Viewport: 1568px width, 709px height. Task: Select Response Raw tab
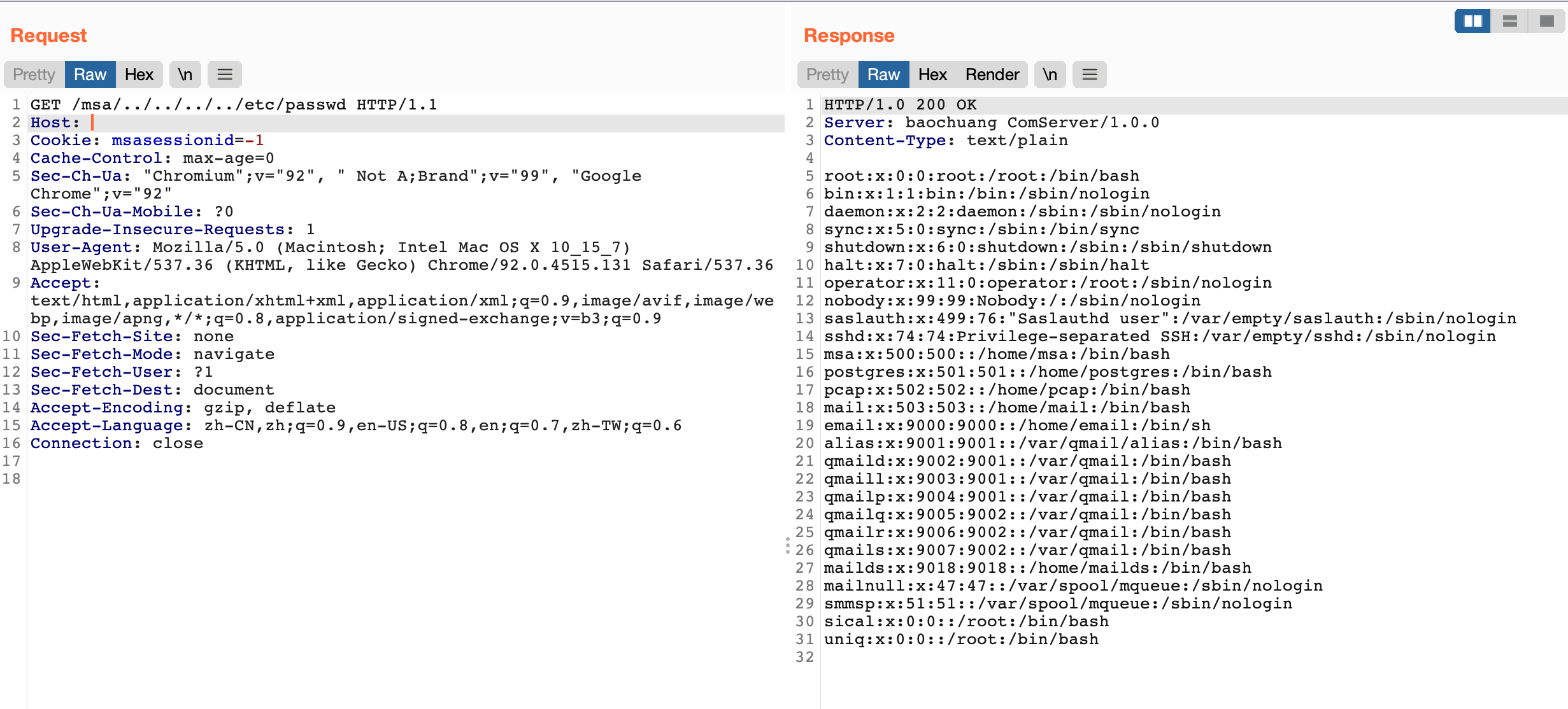coord(883,74)
